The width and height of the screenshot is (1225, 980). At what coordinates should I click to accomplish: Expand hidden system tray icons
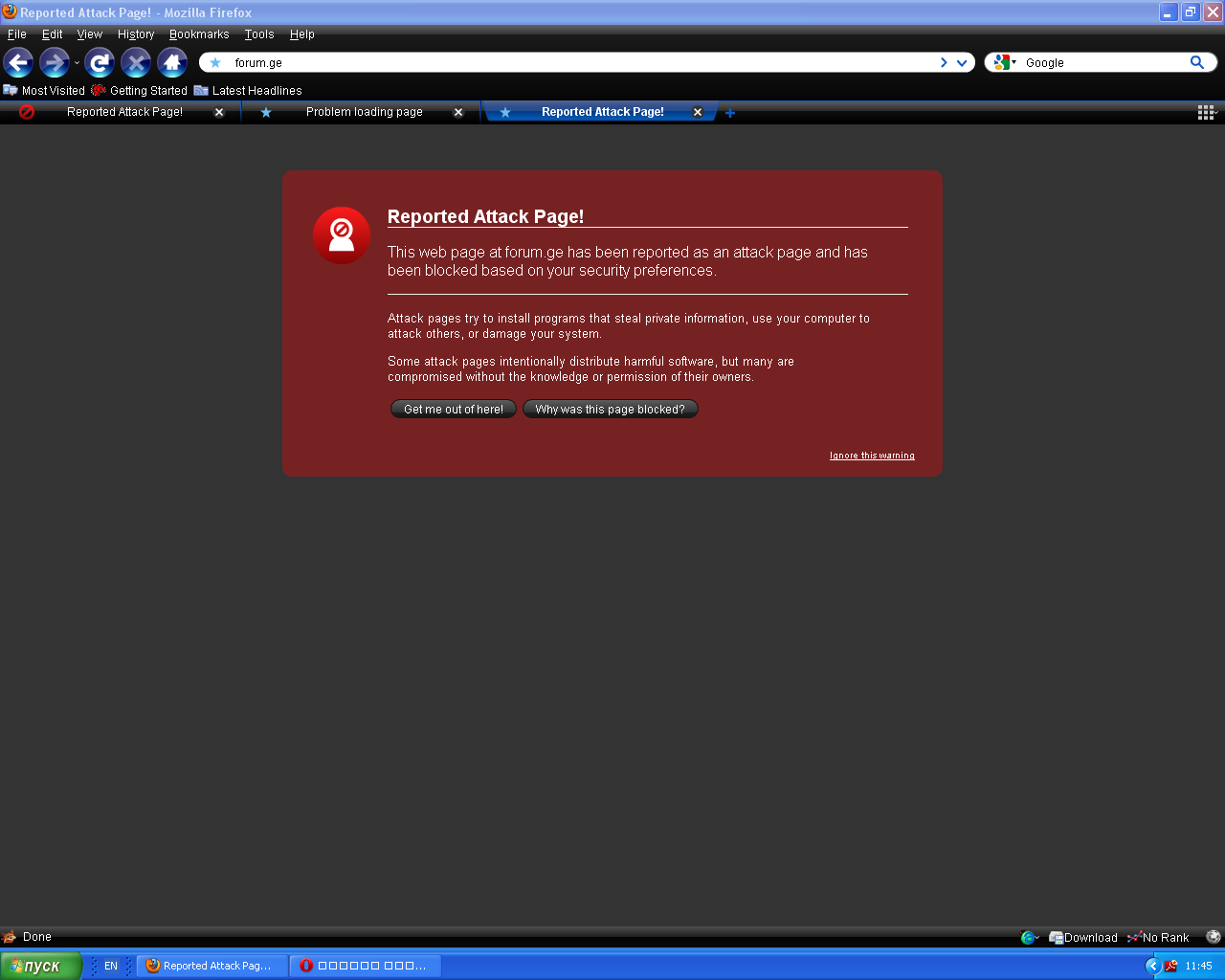1152,966
